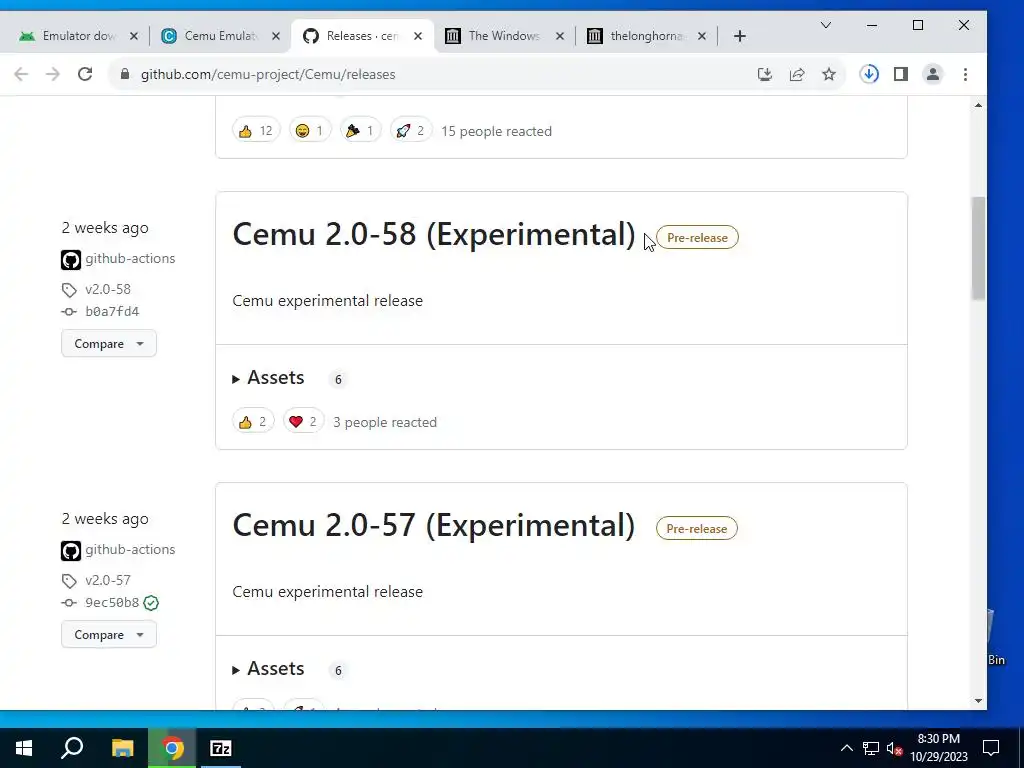Image resolution: width=1024 pixels, height=768 pixels.
Task: Open 7-Zip from the taskbar
Action: tap(221, 748)
